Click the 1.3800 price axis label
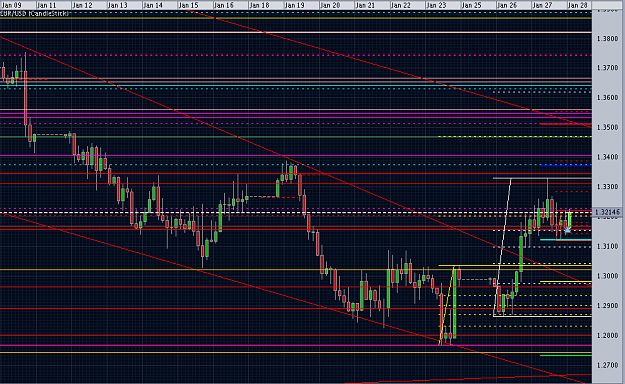The width and height of the screenshot is (625, 384). pyautogui.click(x=608, y=39)
